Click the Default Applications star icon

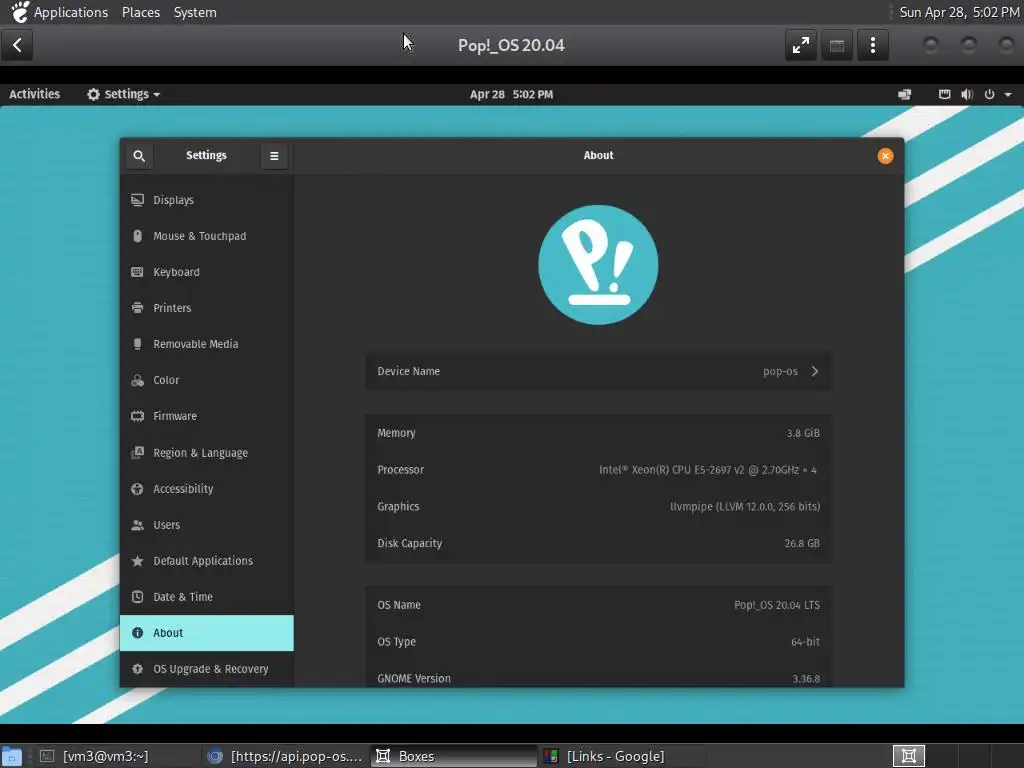(x=137, y=561)
